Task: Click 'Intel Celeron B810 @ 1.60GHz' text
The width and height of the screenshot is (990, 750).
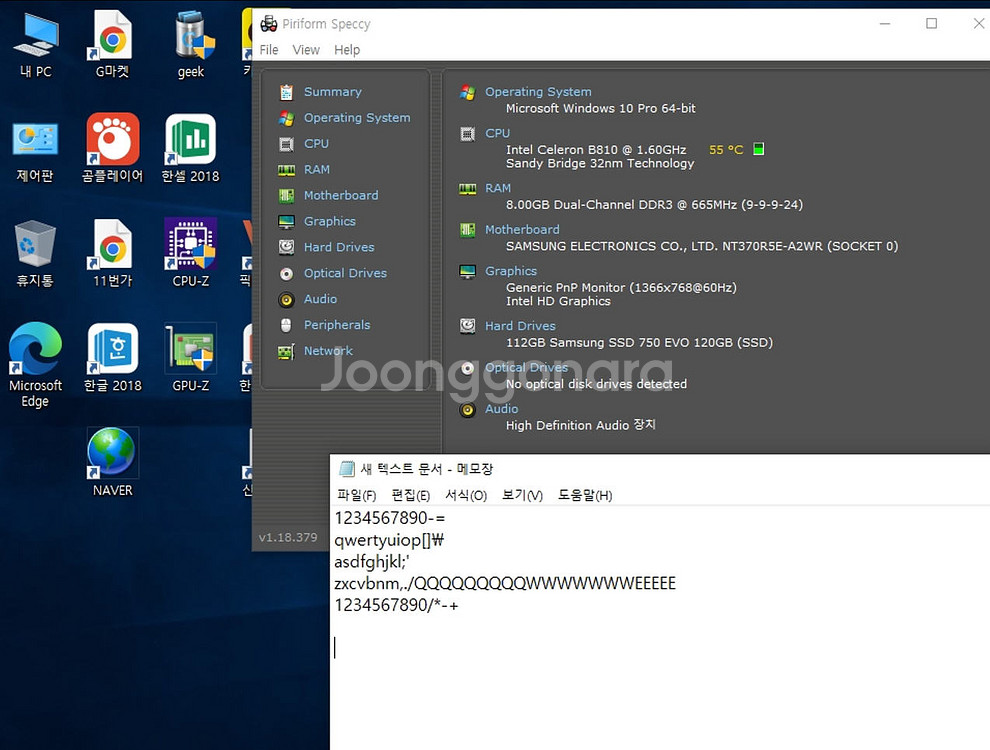Action: [596, 150]
